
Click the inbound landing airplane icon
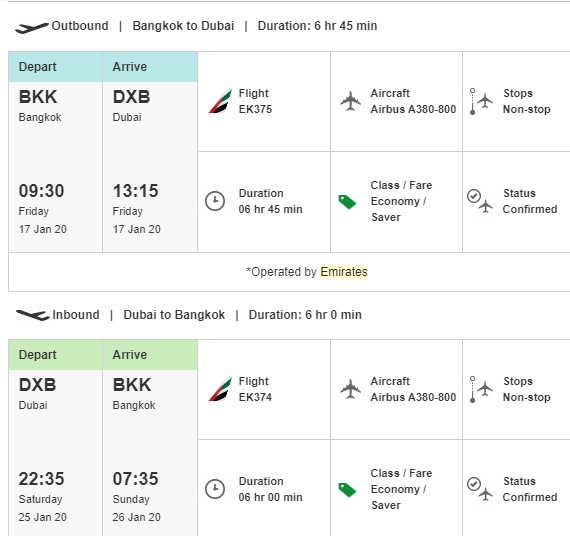(32, 315)
